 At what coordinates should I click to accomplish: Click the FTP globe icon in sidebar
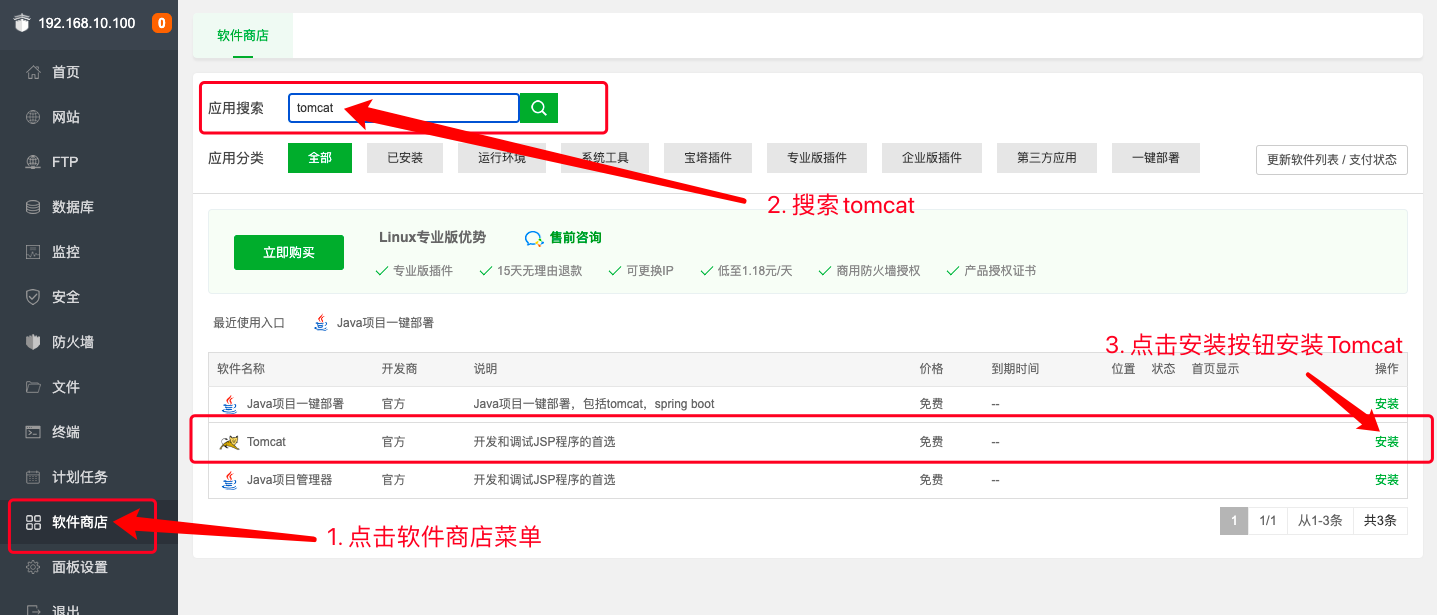[x=33, y=162]
